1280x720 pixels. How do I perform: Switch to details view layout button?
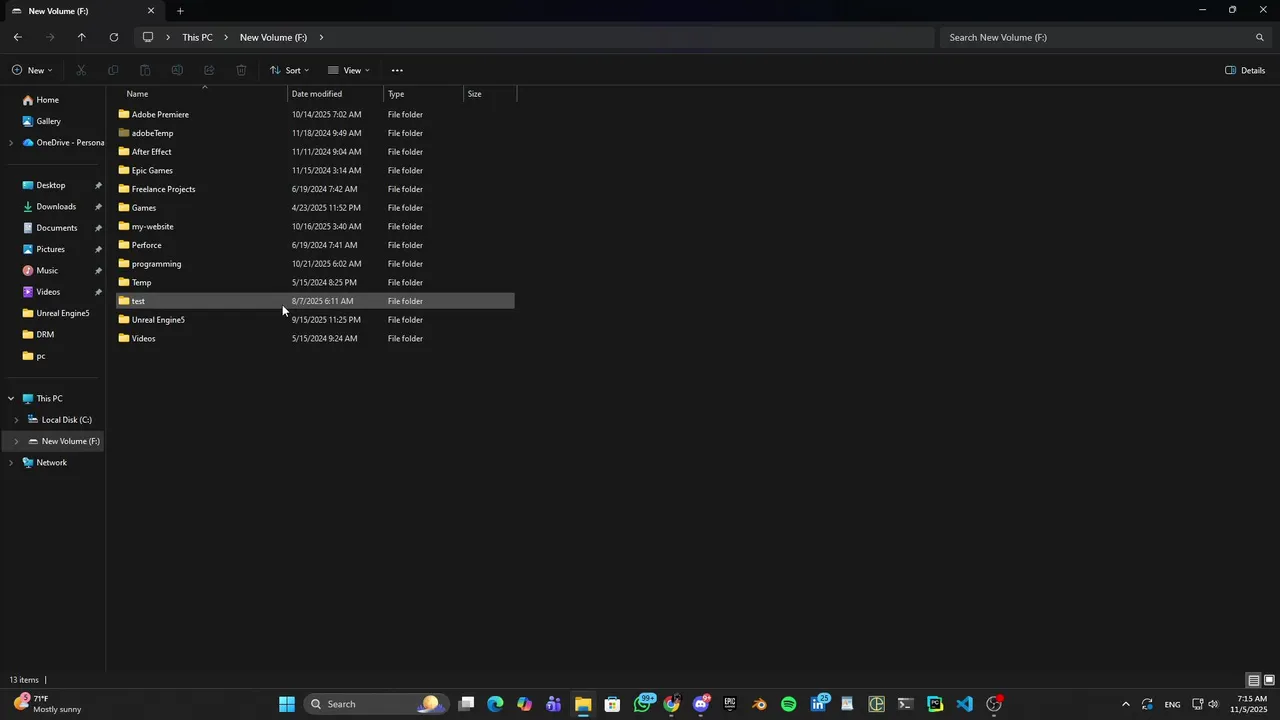click(x=1253, y=681)
